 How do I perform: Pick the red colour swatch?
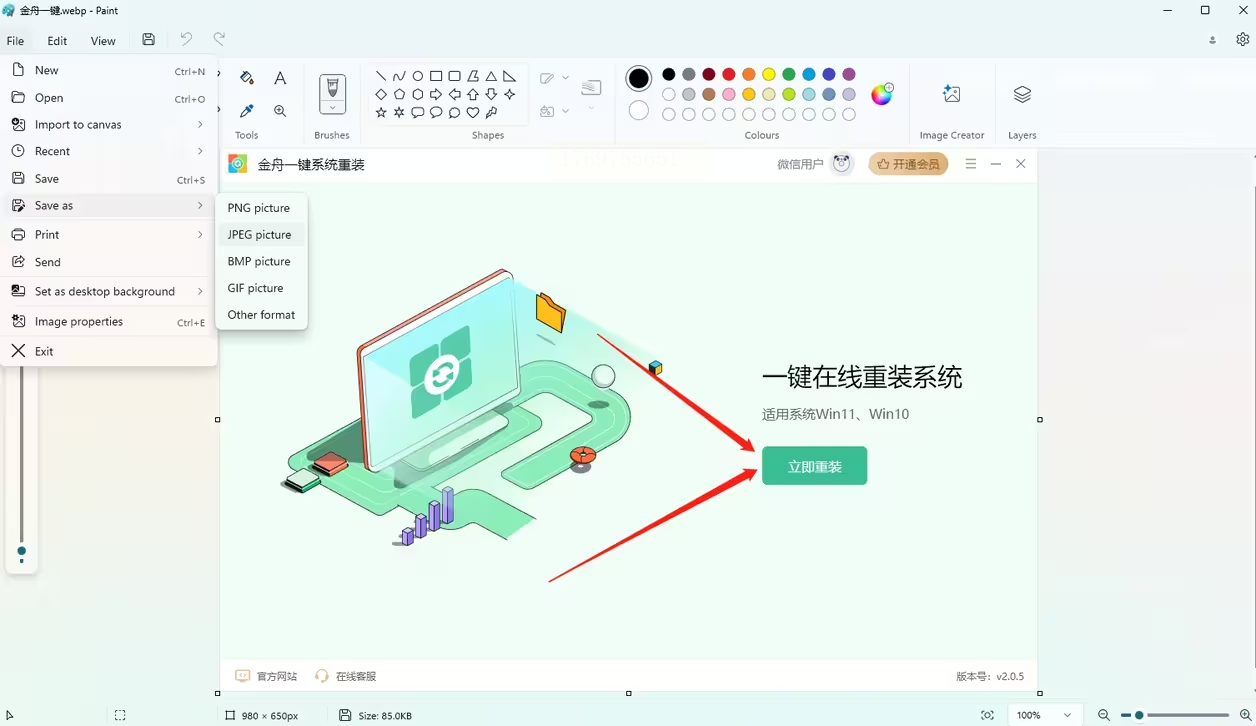tap(729, 74)
